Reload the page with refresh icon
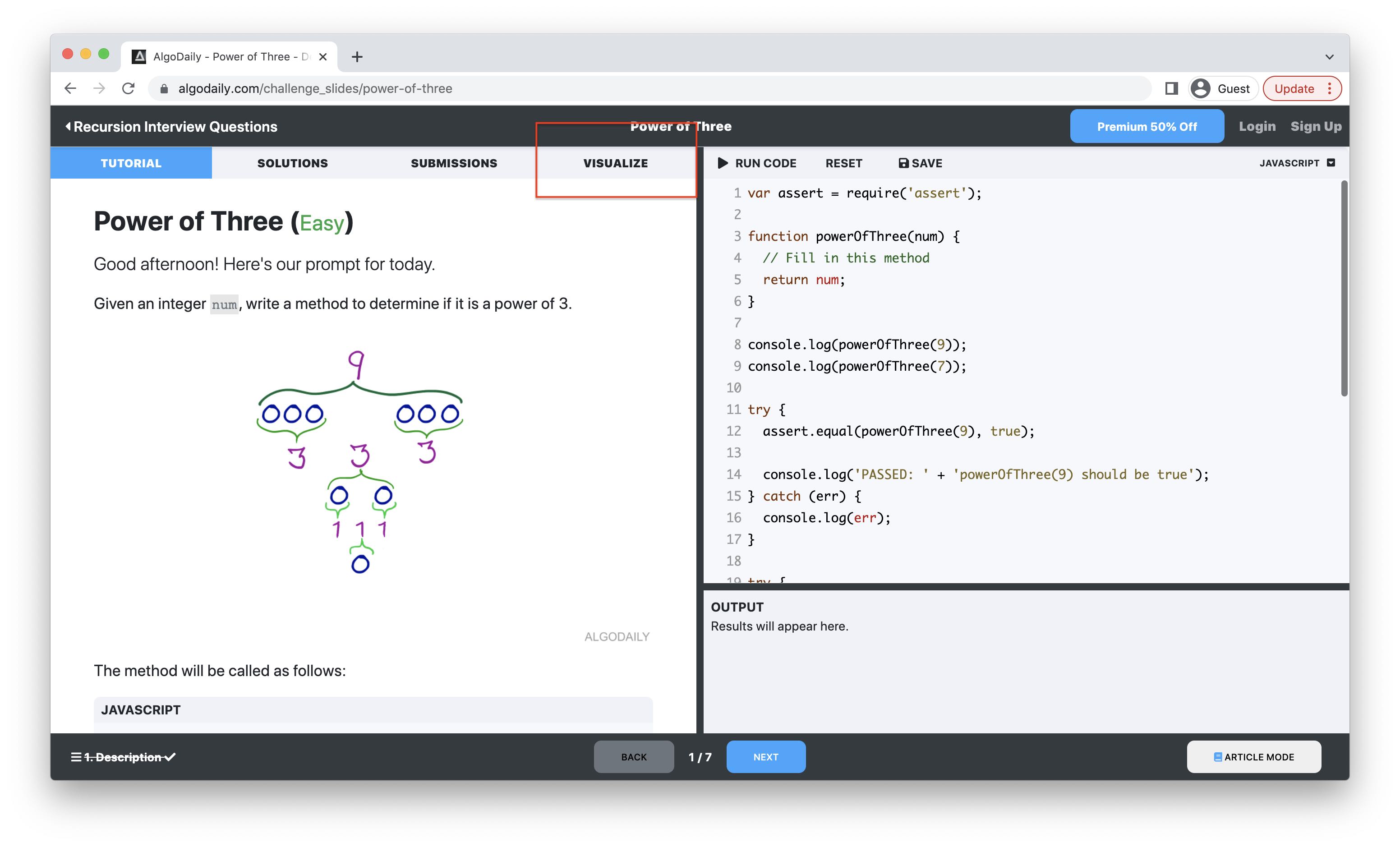 point(129,88)
